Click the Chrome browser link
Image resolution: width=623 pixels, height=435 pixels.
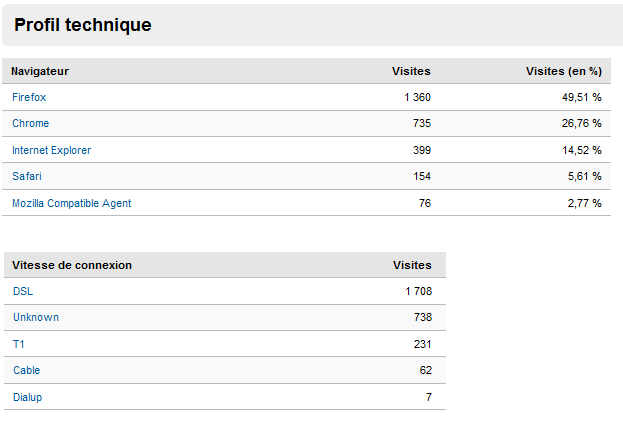(30, 123)
